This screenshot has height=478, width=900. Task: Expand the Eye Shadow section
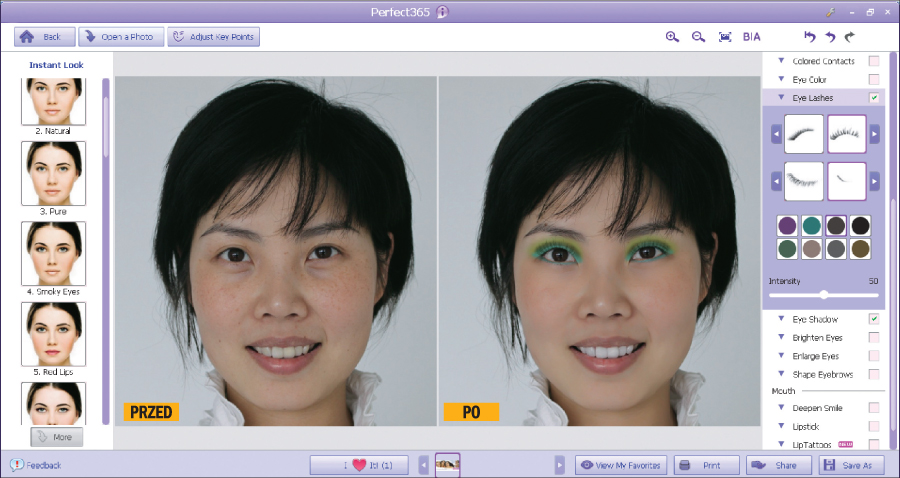coord(780,319)
